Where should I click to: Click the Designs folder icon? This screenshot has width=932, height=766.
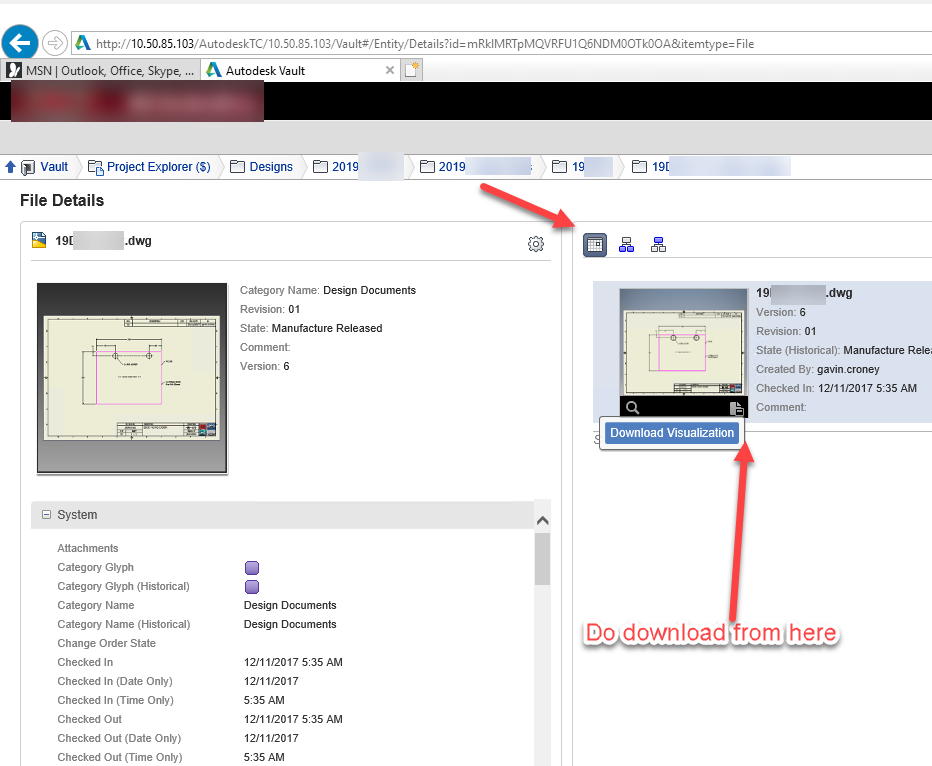pos(237,167)
